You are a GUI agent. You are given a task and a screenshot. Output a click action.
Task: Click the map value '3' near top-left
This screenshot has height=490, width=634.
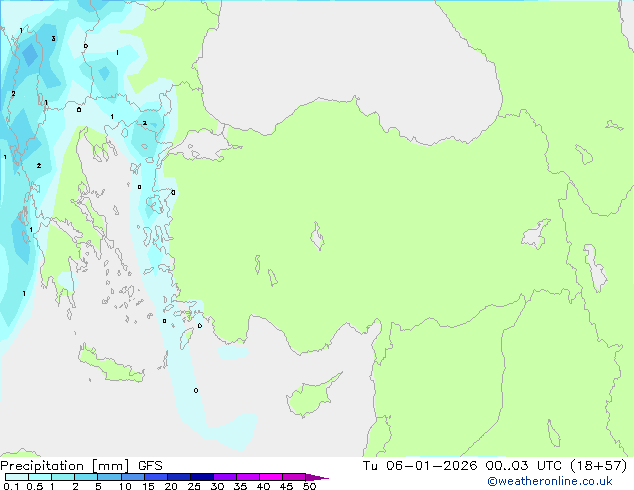[53, 38]
